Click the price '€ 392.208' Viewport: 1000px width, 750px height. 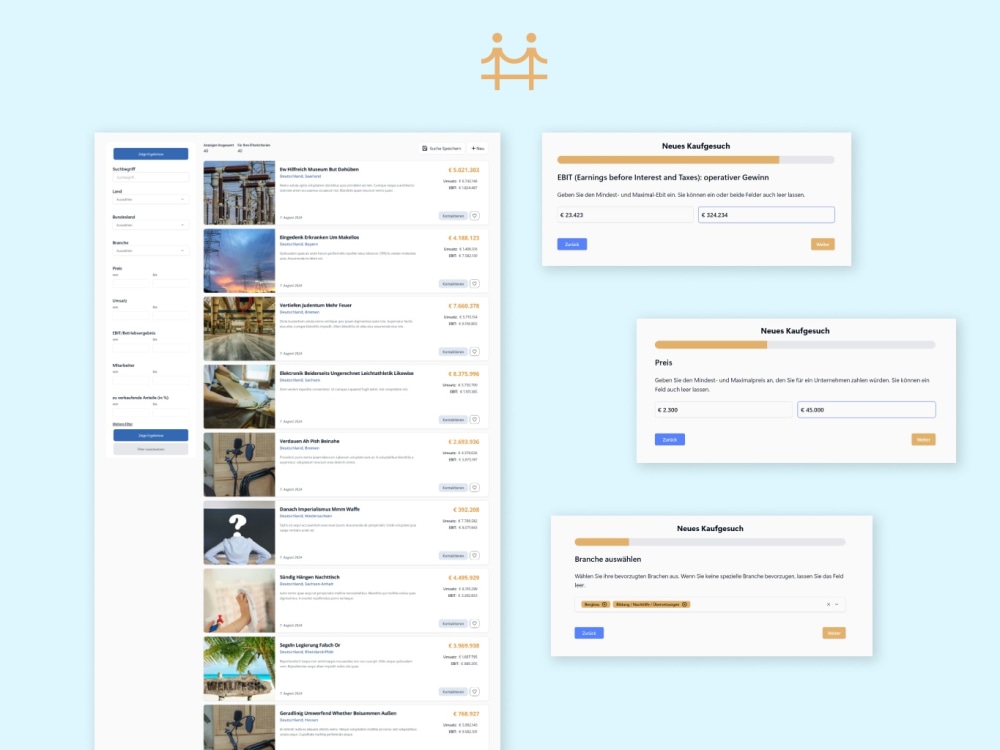tap(466, 510)
